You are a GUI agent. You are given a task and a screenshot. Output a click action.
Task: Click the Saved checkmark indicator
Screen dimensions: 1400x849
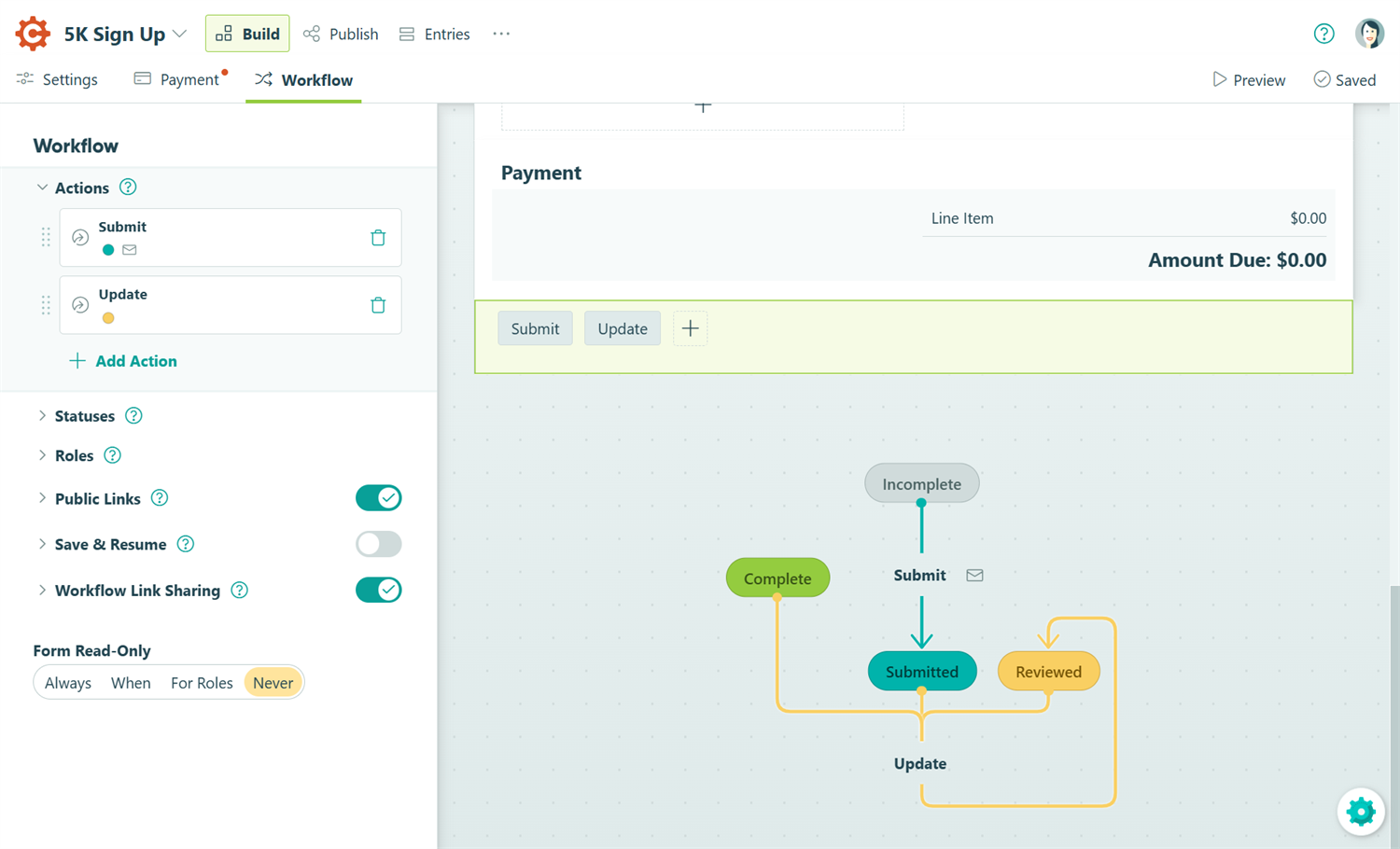point(1344,80)
